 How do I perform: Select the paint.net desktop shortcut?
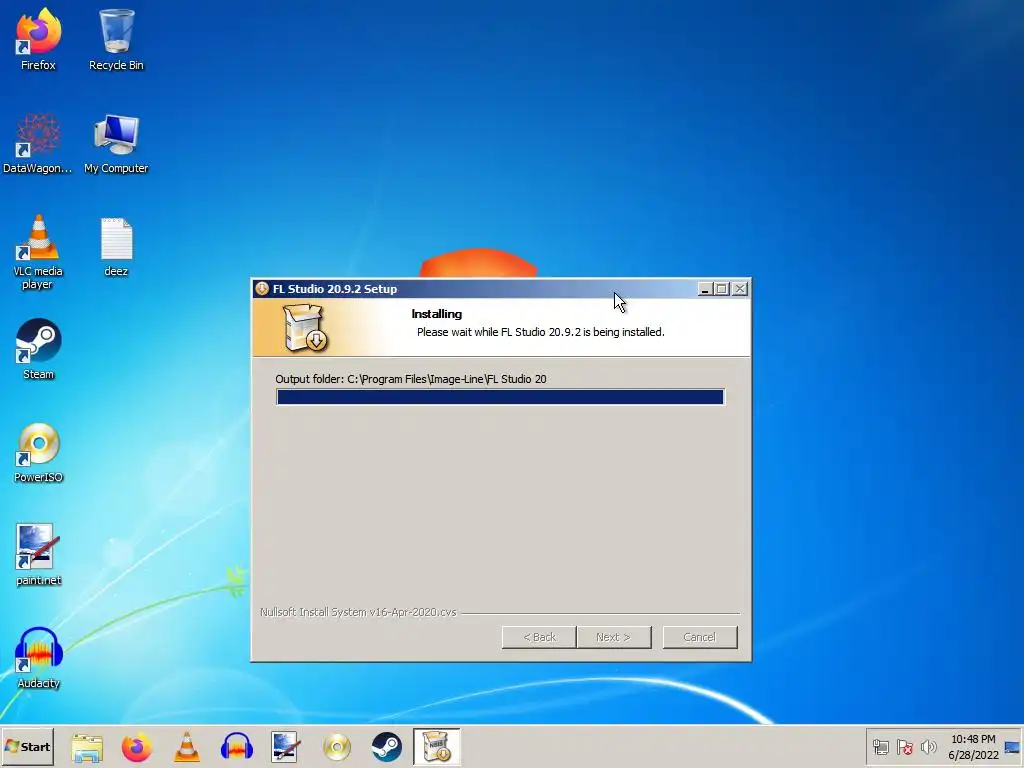point(38,555)
